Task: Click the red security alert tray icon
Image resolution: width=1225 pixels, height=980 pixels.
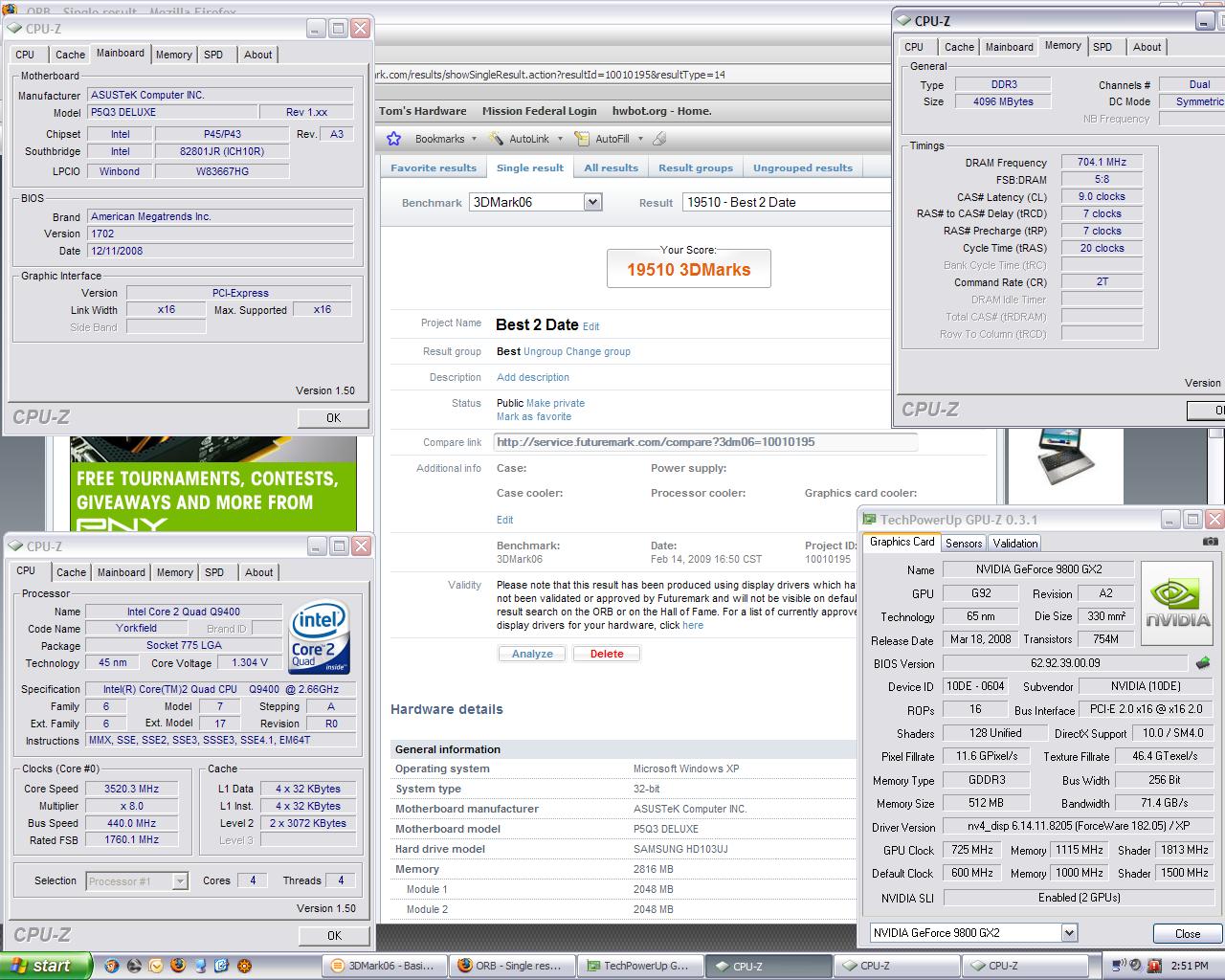Action: (x=1153, y=966)
